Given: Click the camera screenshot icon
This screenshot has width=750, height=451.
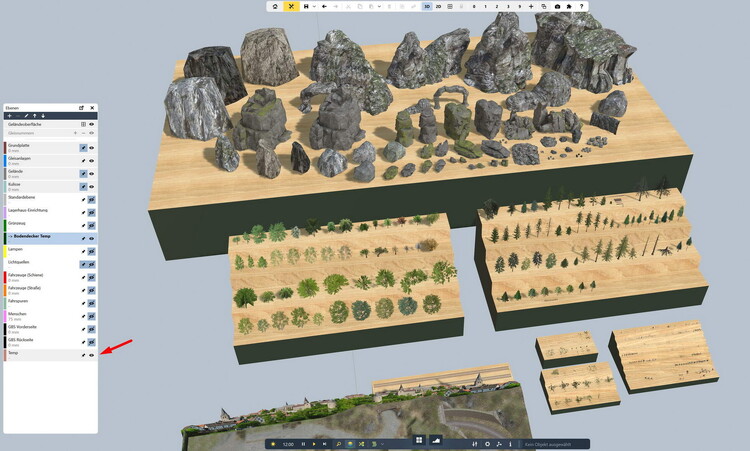Looking at the screenshot, I should click(x=557, y=6).
